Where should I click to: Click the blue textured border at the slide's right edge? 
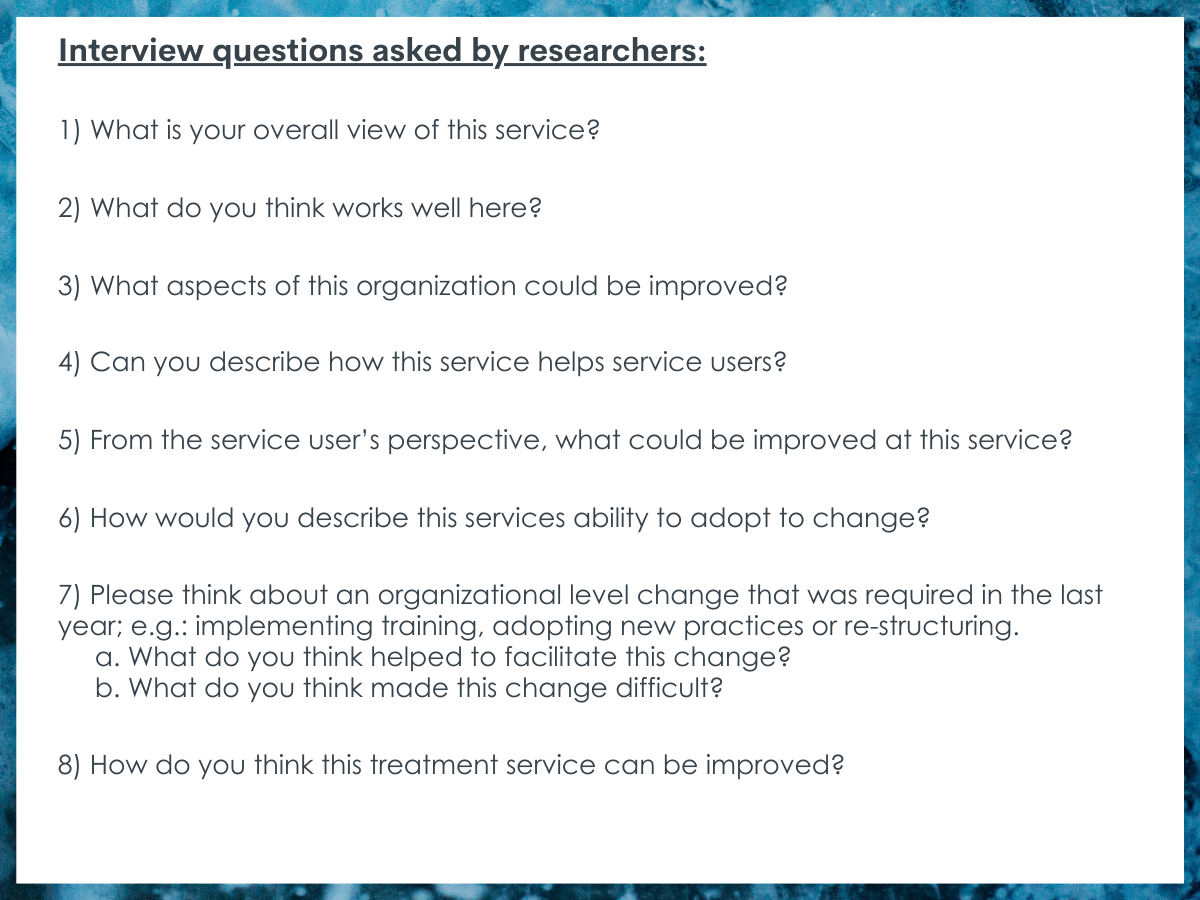tap(1191, 450)
